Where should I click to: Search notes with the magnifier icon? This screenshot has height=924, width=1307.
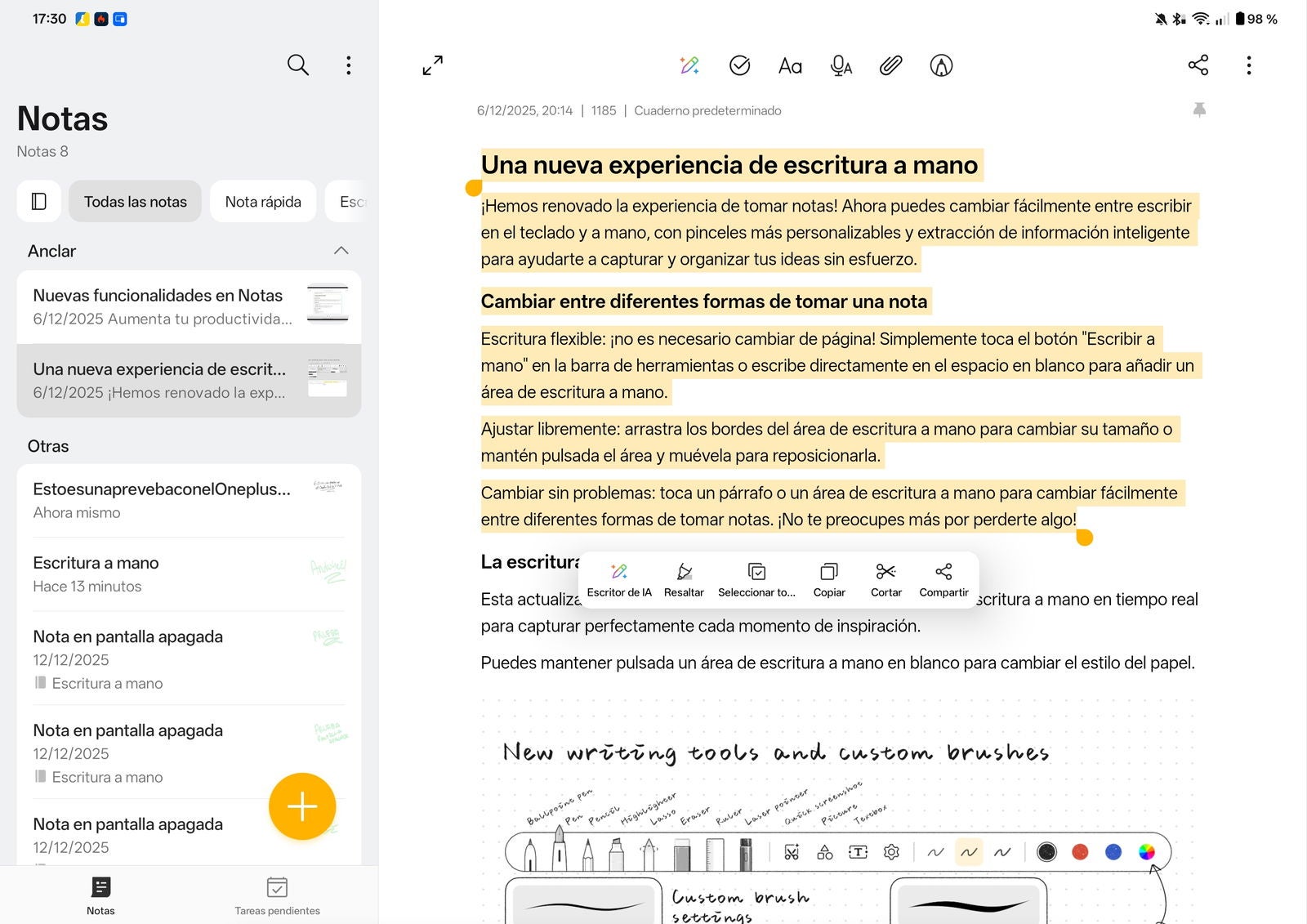(x=298, y=65)
